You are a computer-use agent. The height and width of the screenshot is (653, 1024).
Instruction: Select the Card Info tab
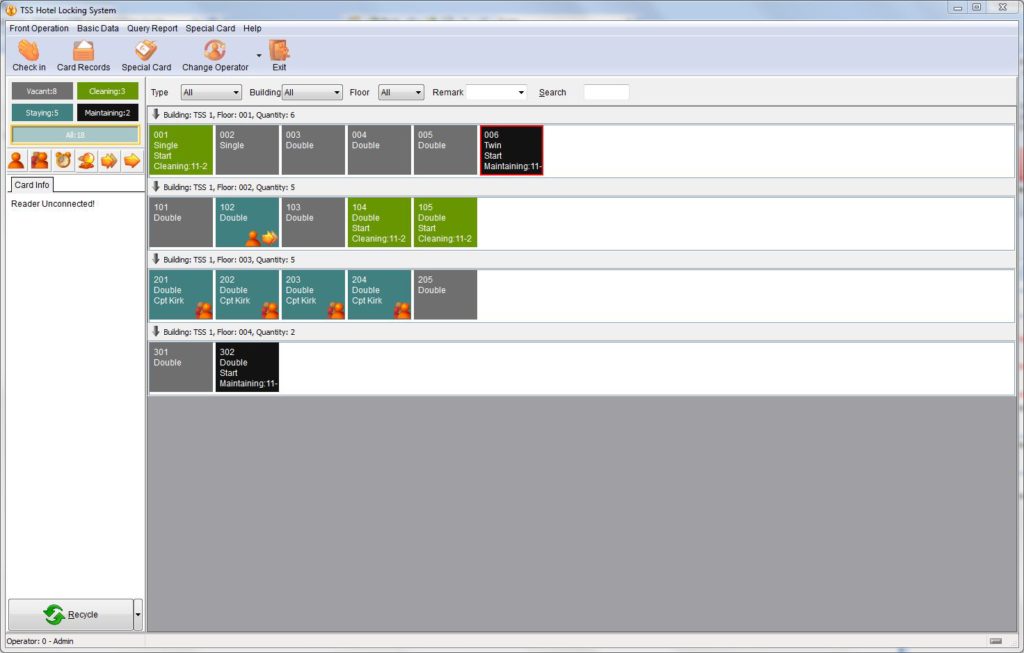[x=31, y=185]
